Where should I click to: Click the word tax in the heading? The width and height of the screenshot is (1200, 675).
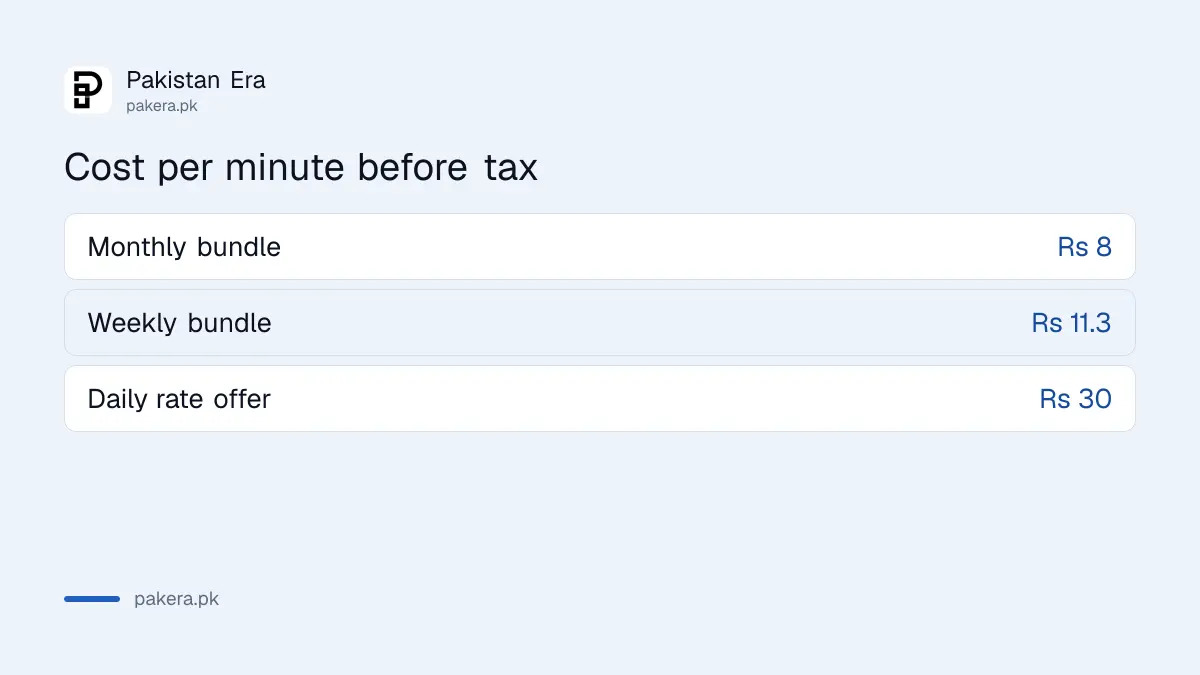(511, 167)
